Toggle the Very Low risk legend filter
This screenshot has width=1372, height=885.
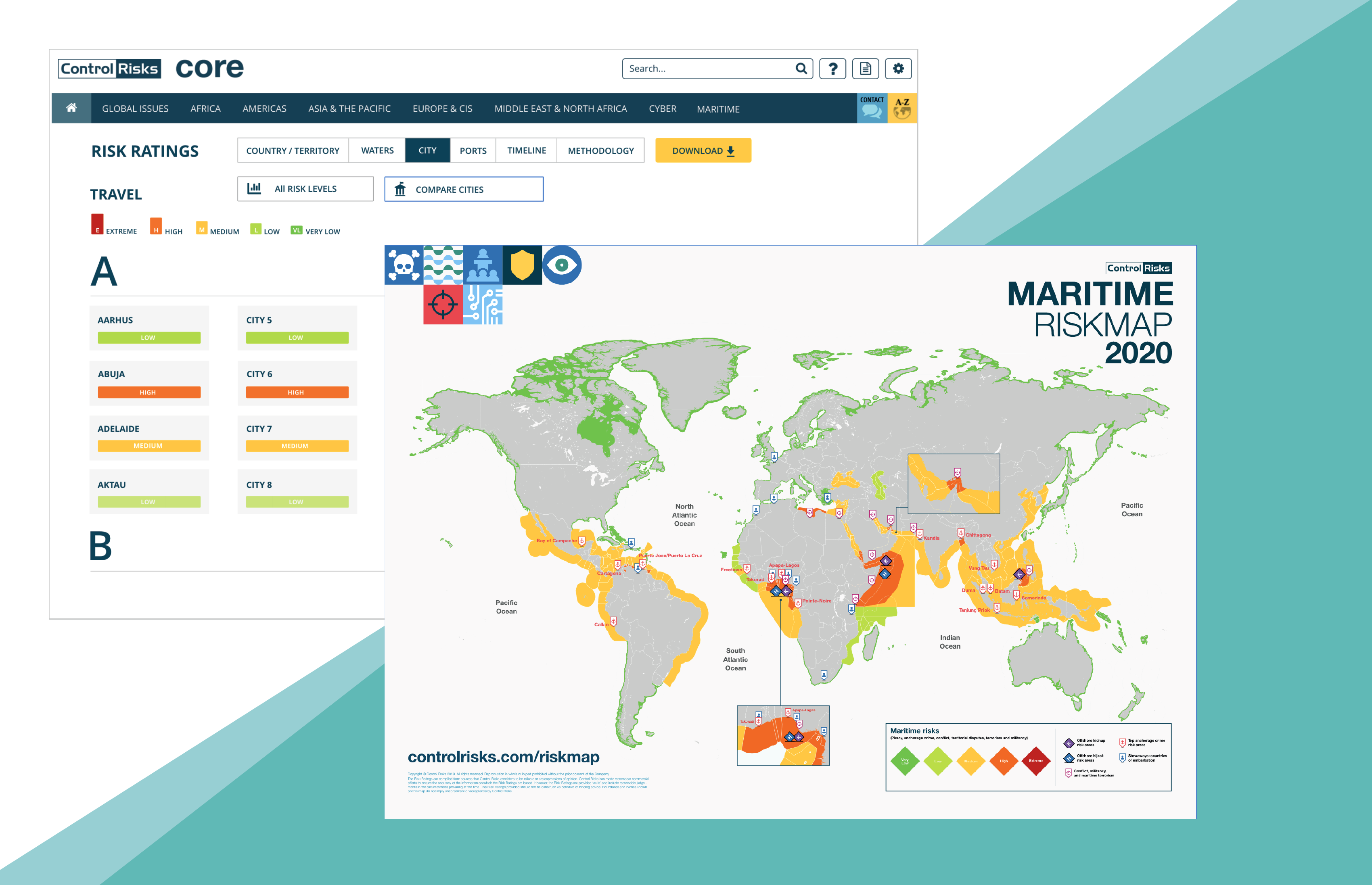click(x=296, y=230)
